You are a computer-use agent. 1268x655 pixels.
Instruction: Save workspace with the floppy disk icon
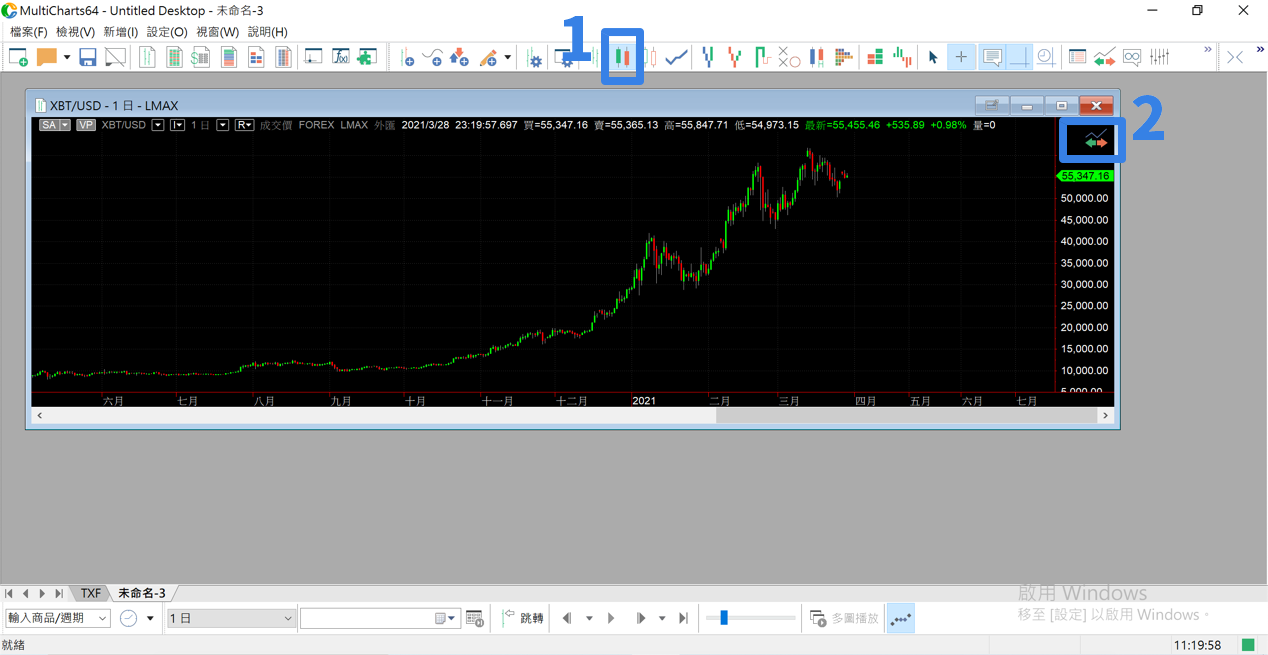click(x=88, y=57)
